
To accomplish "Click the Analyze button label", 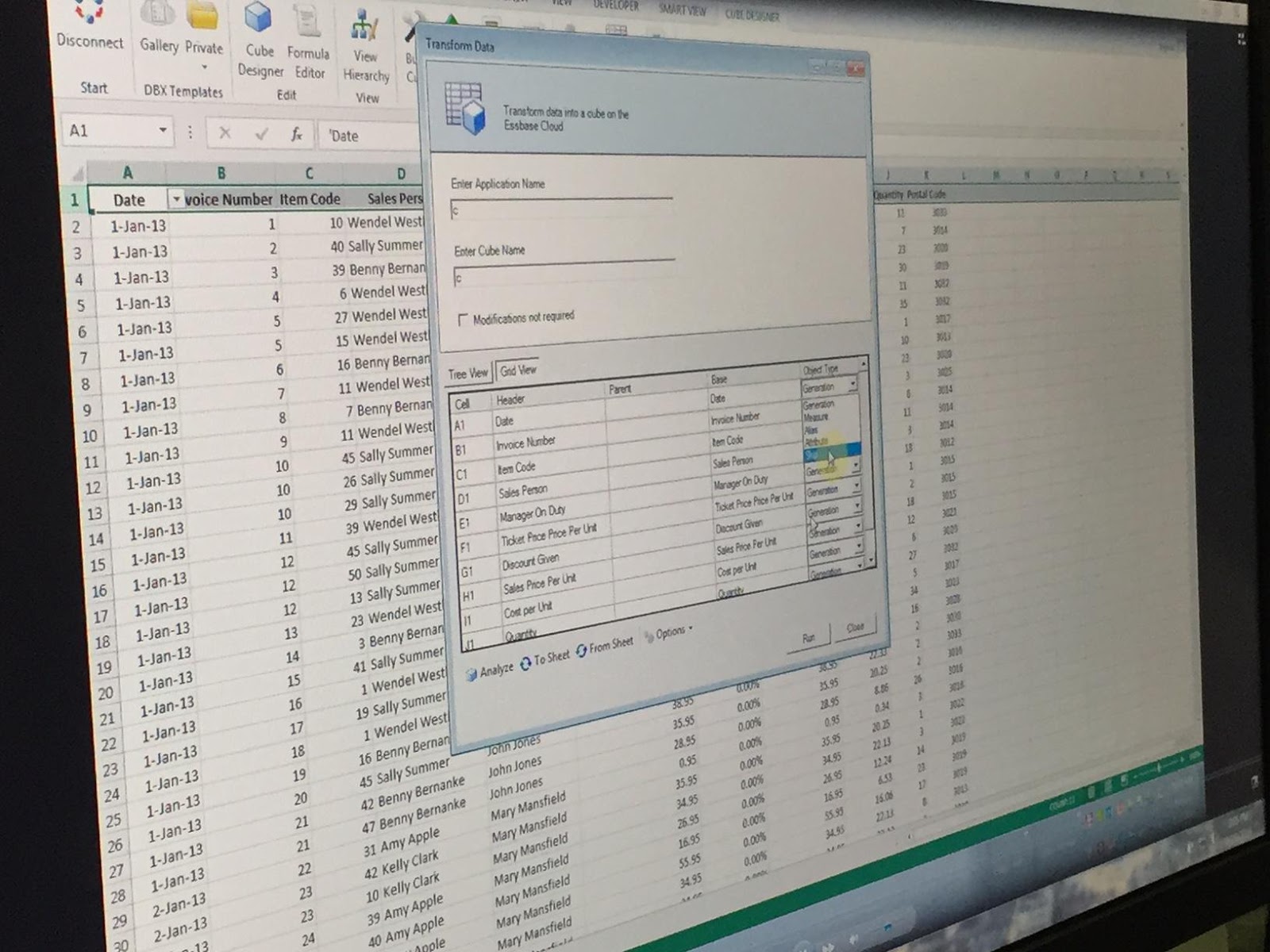I will [x=497, y=670].
